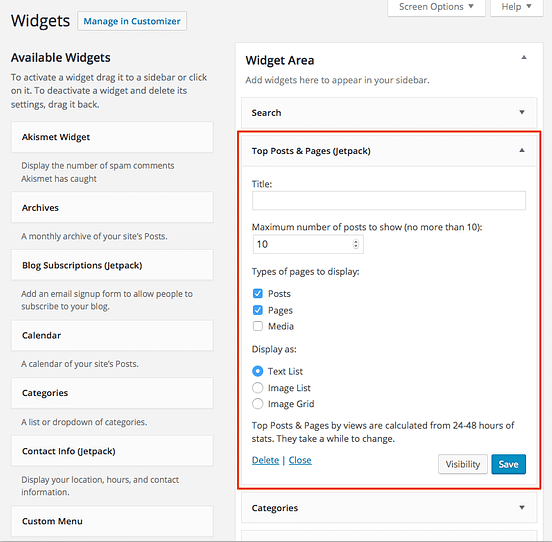Screen dimensions: 552x542
Task: Open widget Visibility settings
Action: 463,464
